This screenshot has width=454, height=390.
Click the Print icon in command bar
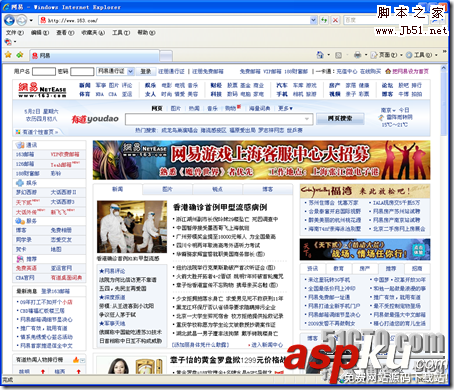coord(357,55)
